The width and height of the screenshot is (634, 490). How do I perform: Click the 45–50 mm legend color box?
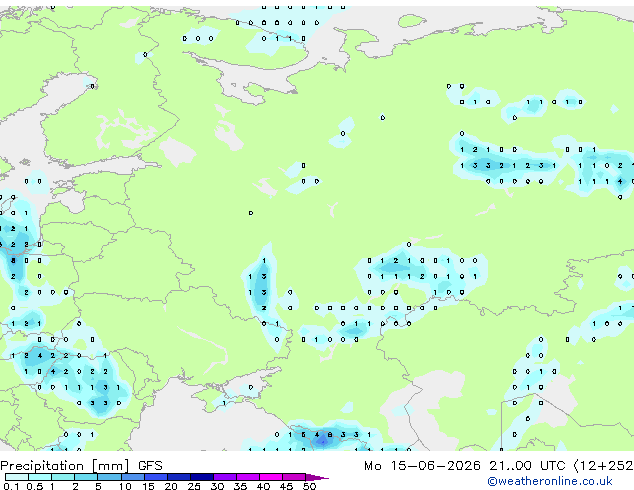point(294,477)
